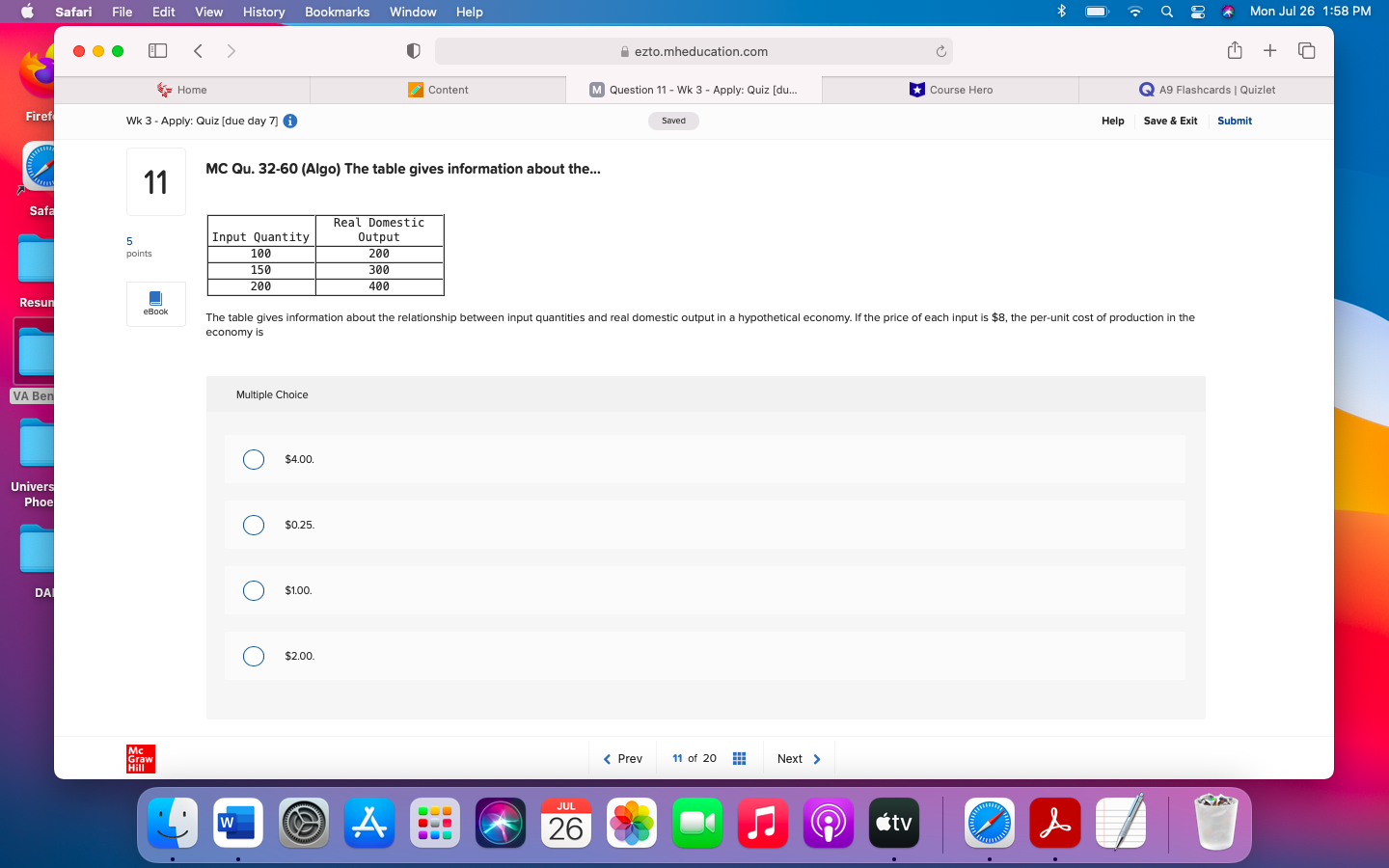Select the $2.00 answer choice
Viewport: 1389px width, 868px height.
pos(254,656)
